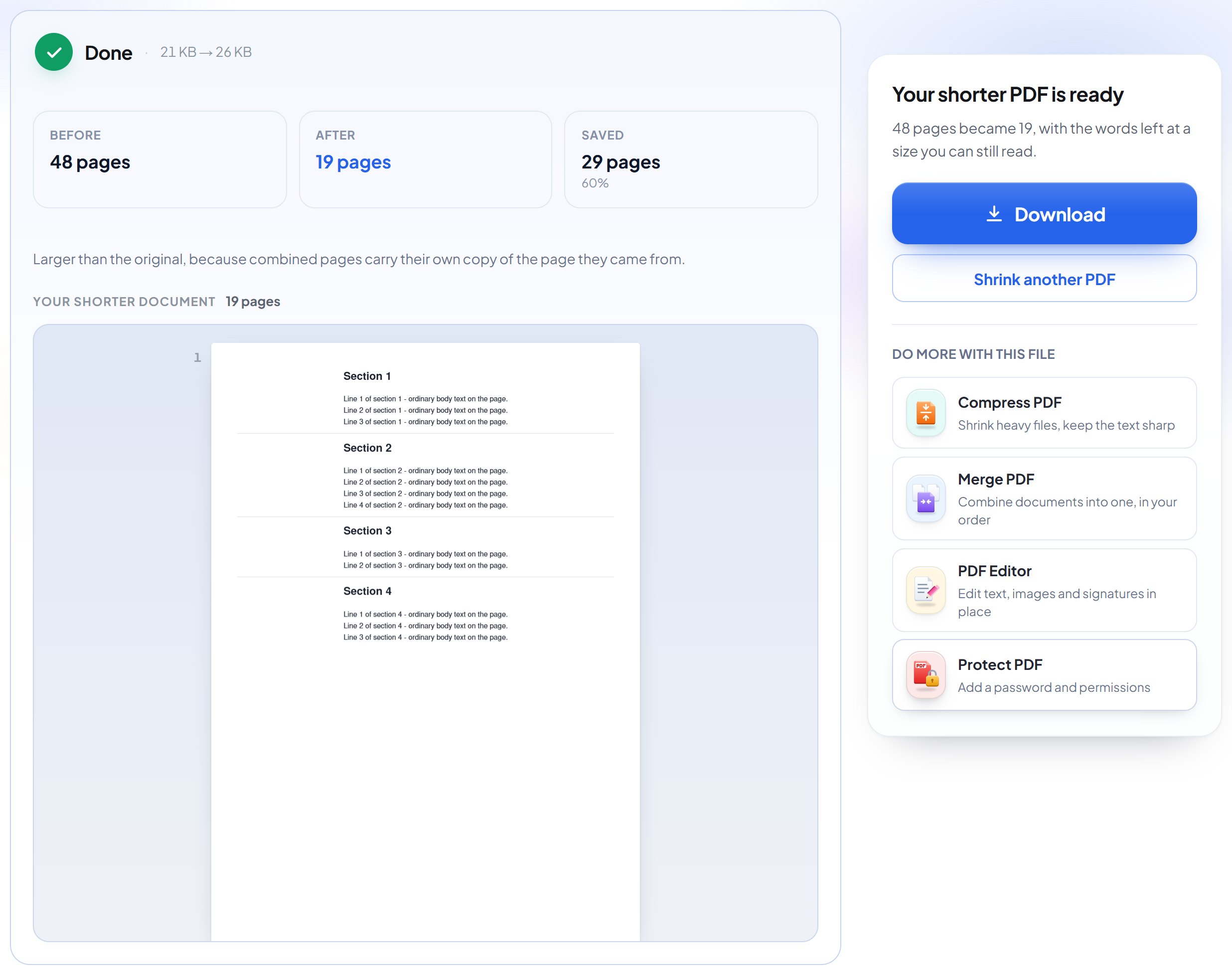Open the PDF Editor tool title
Image resolution: width=1232 pixels, height=975 pixels.
tap(995, 571)
